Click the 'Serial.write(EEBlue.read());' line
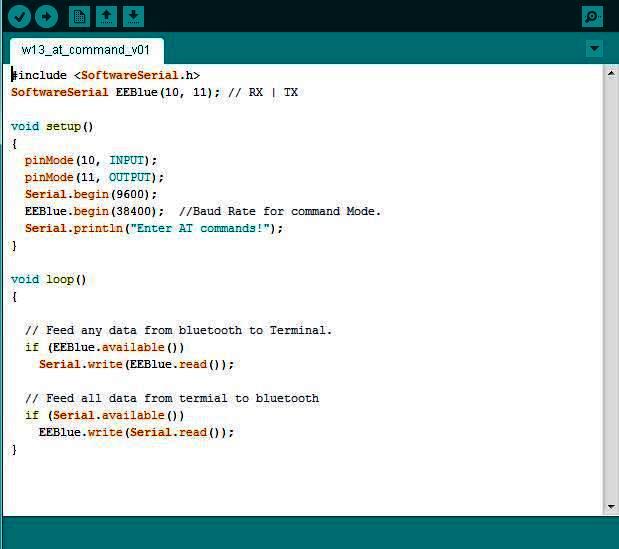Image resolution: width=619 pixels, height=549 pixels. [x=136, y=364]
